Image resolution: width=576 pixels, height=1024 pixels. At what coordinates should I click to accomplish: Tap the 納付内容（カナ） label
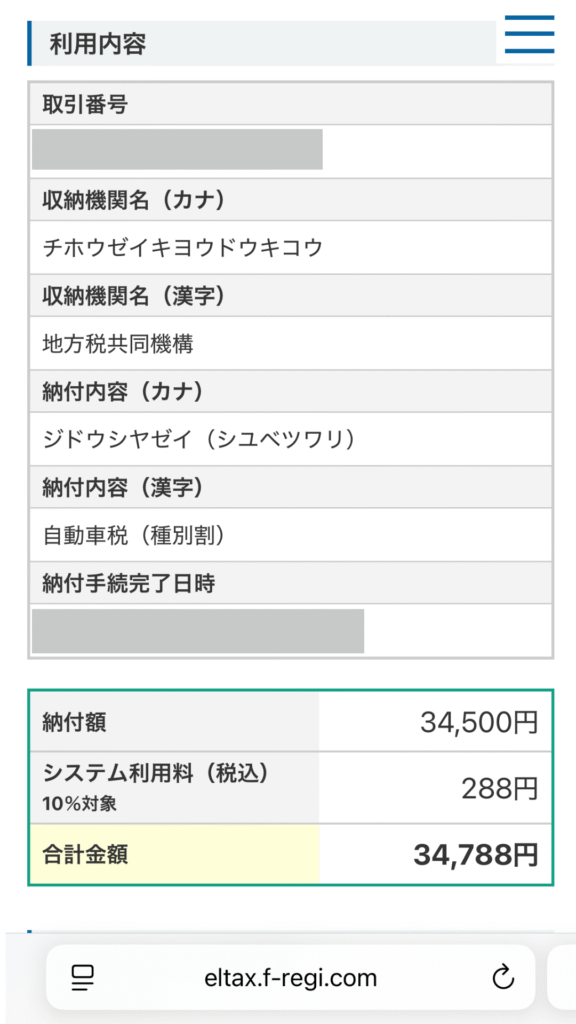tap(123, 392)
